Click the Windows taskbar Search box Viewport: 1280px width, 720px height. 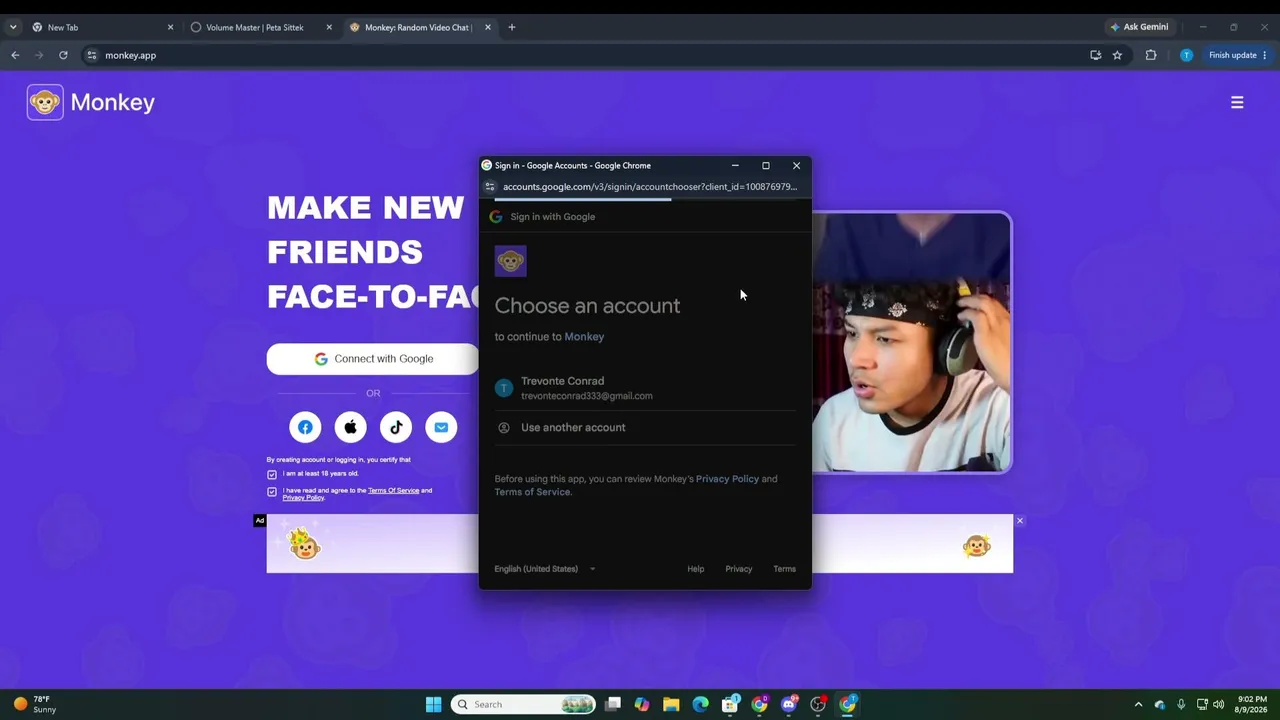point(523,704)
